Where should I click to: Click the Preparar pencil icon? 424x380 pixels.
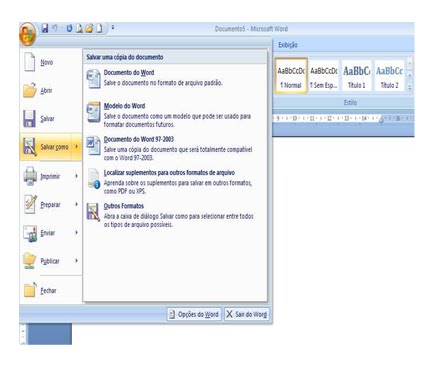point(30,204)
